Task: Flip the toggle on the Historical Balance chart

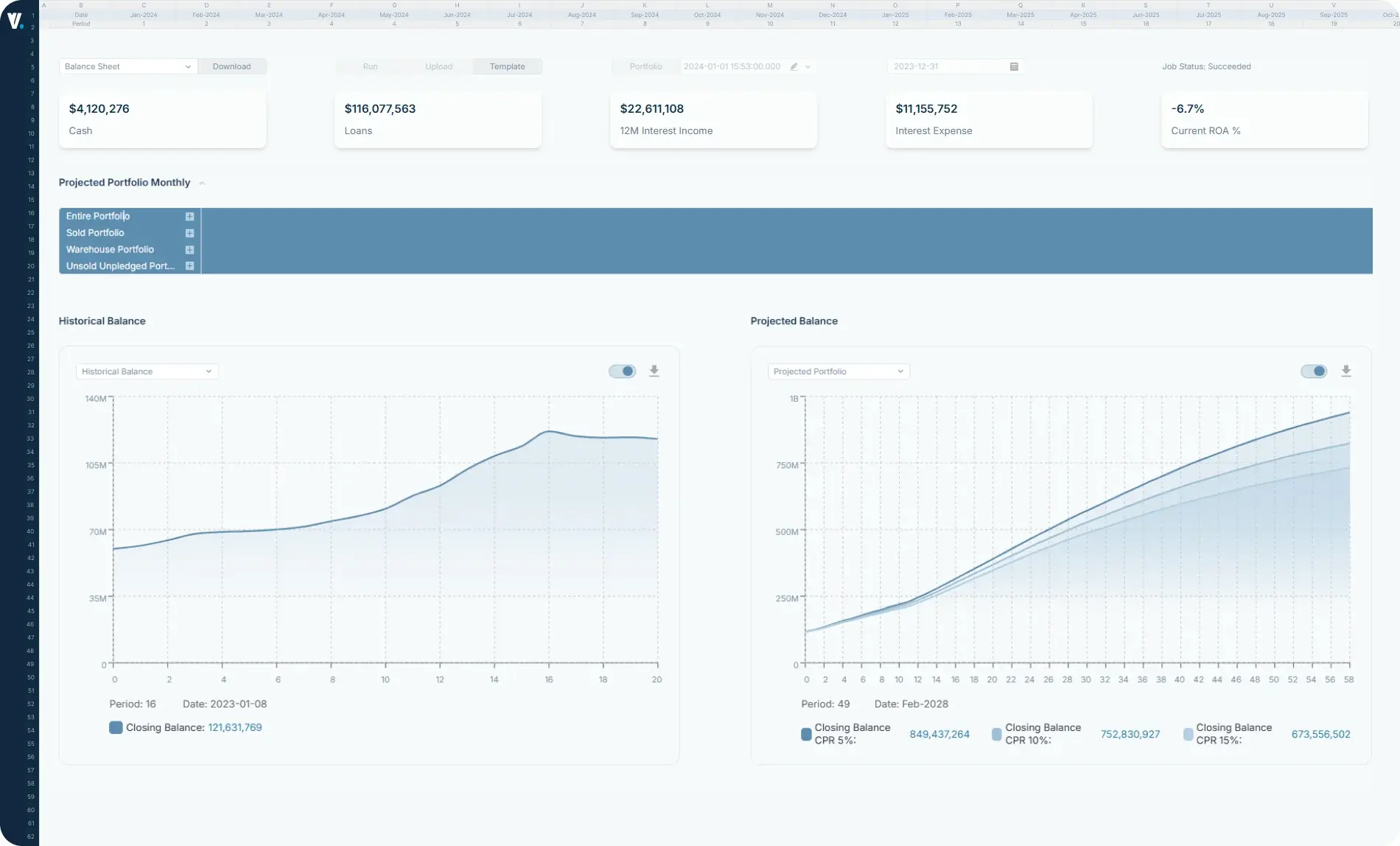Action: click(x=622, y=371)
